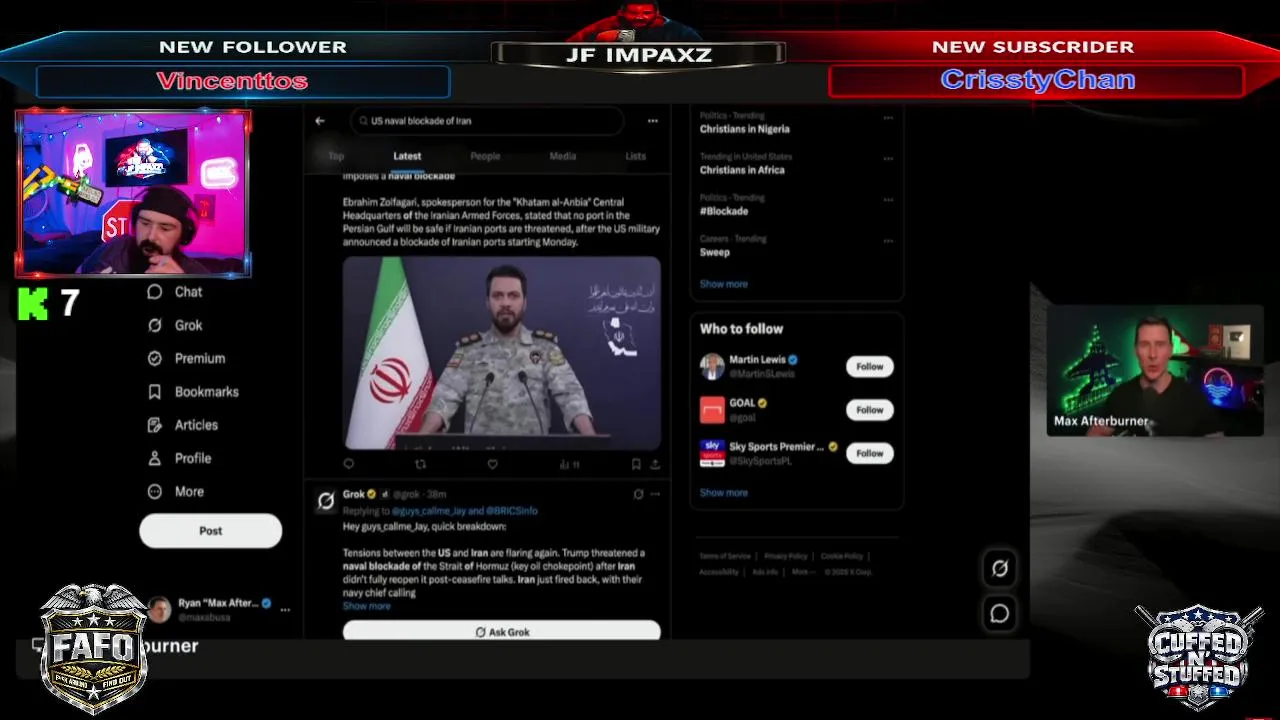The height and width of the screenshot is (720, 1280).
Task: Click the Max Afterburner guest video
Action: (x=1155, y=371)
